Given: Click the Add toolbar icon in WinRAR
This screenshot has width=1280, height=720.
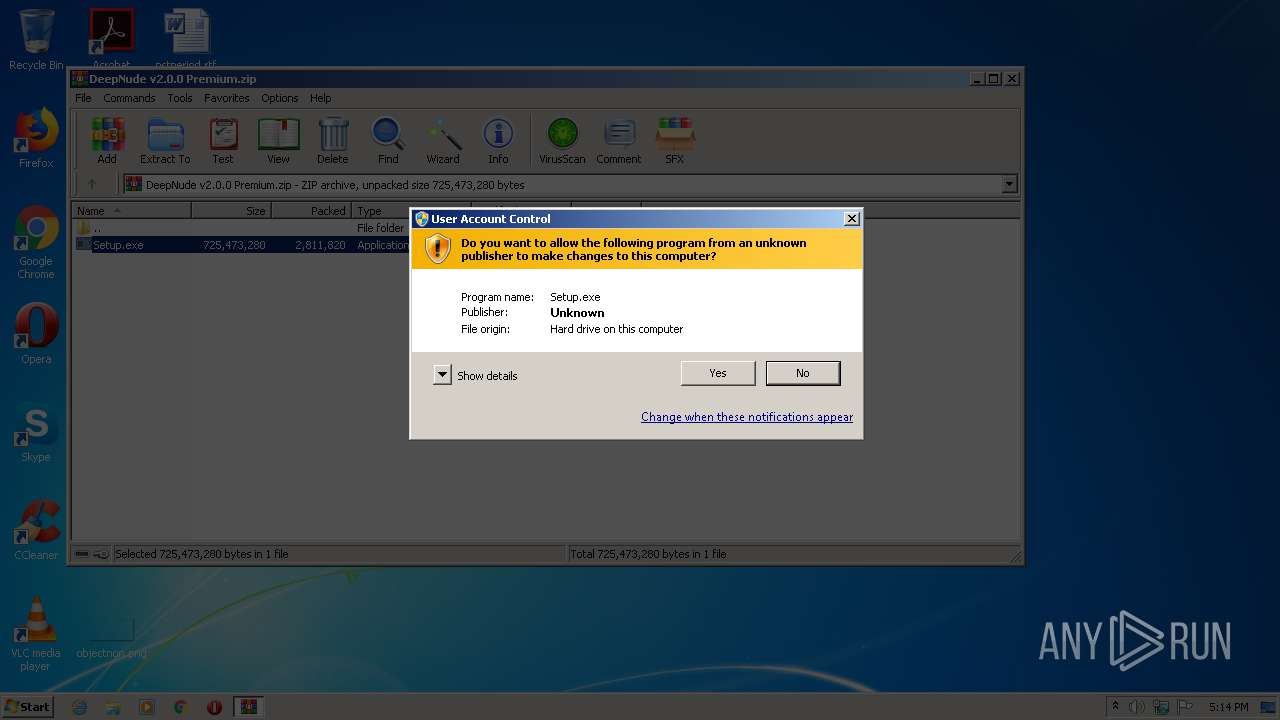Looking at the screenshot, I should (107, 140).
